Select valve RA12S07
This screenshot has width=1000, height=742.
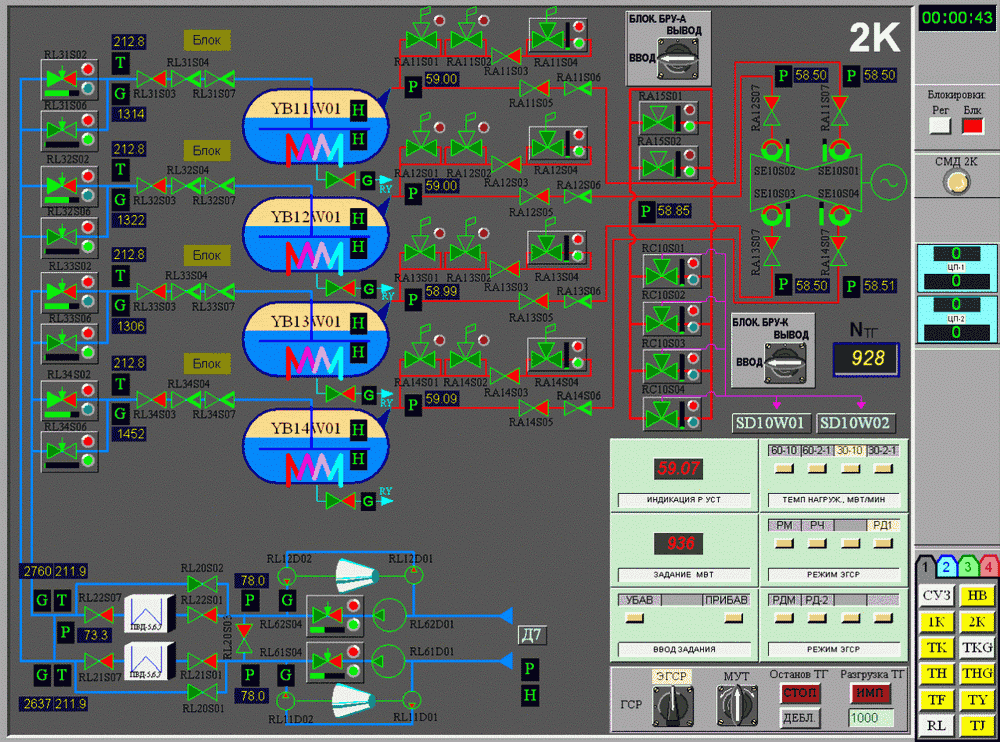tap(772, 111)
